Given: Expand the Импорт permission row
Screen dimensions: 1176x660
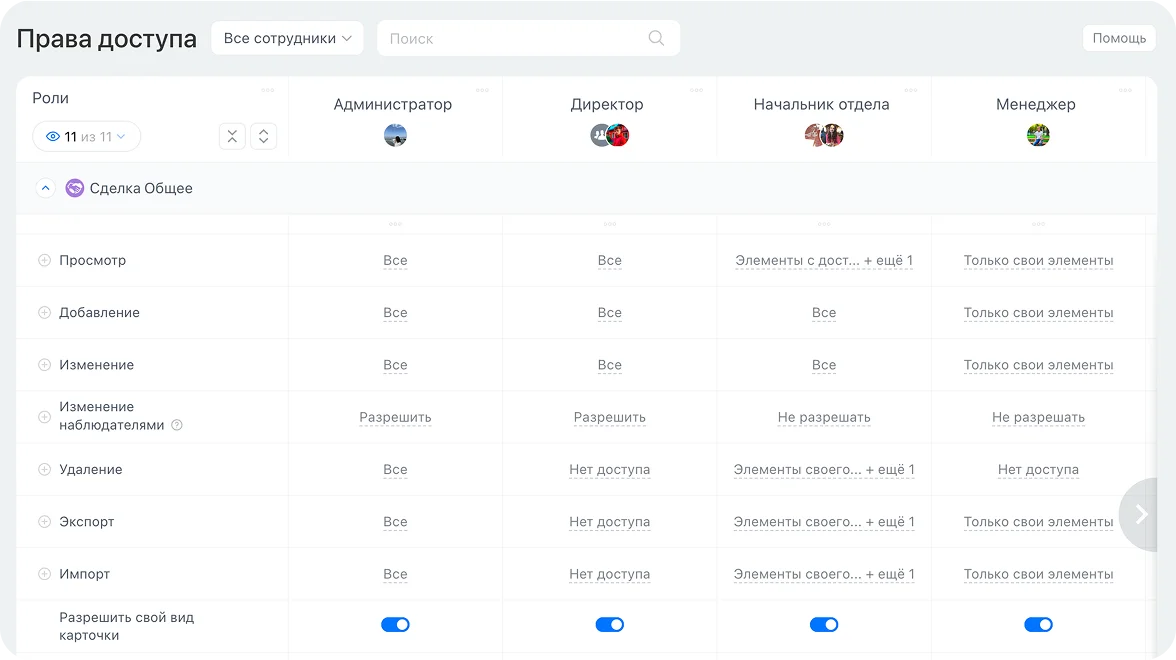Looking at the screenshot, I should [44, 574].
